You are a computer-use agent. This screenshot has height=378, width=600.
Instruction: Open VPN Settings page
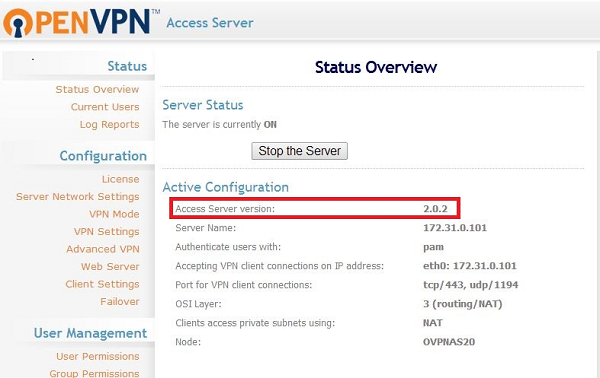107,232
